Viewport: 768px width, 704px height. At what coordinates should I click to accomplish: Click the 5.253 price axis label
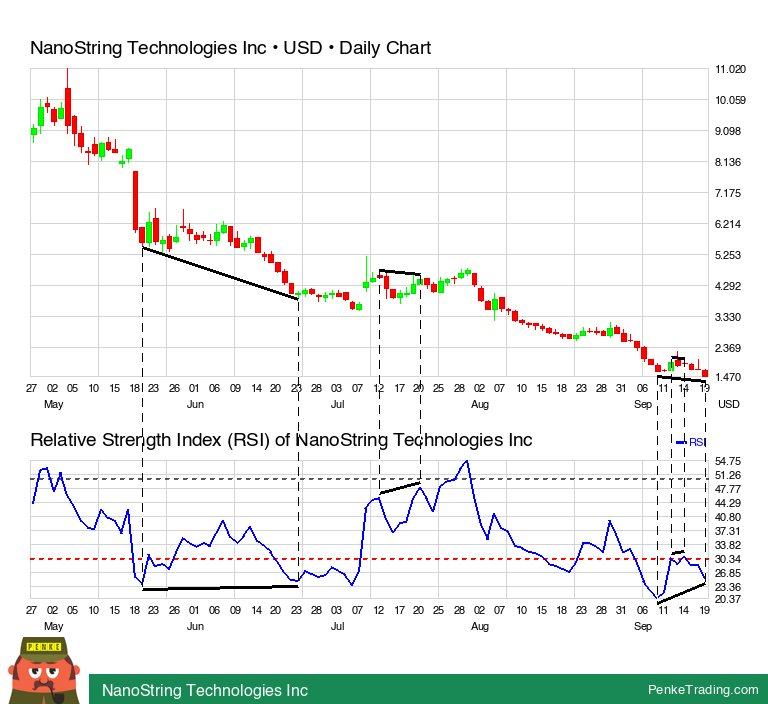click(728, 255)
